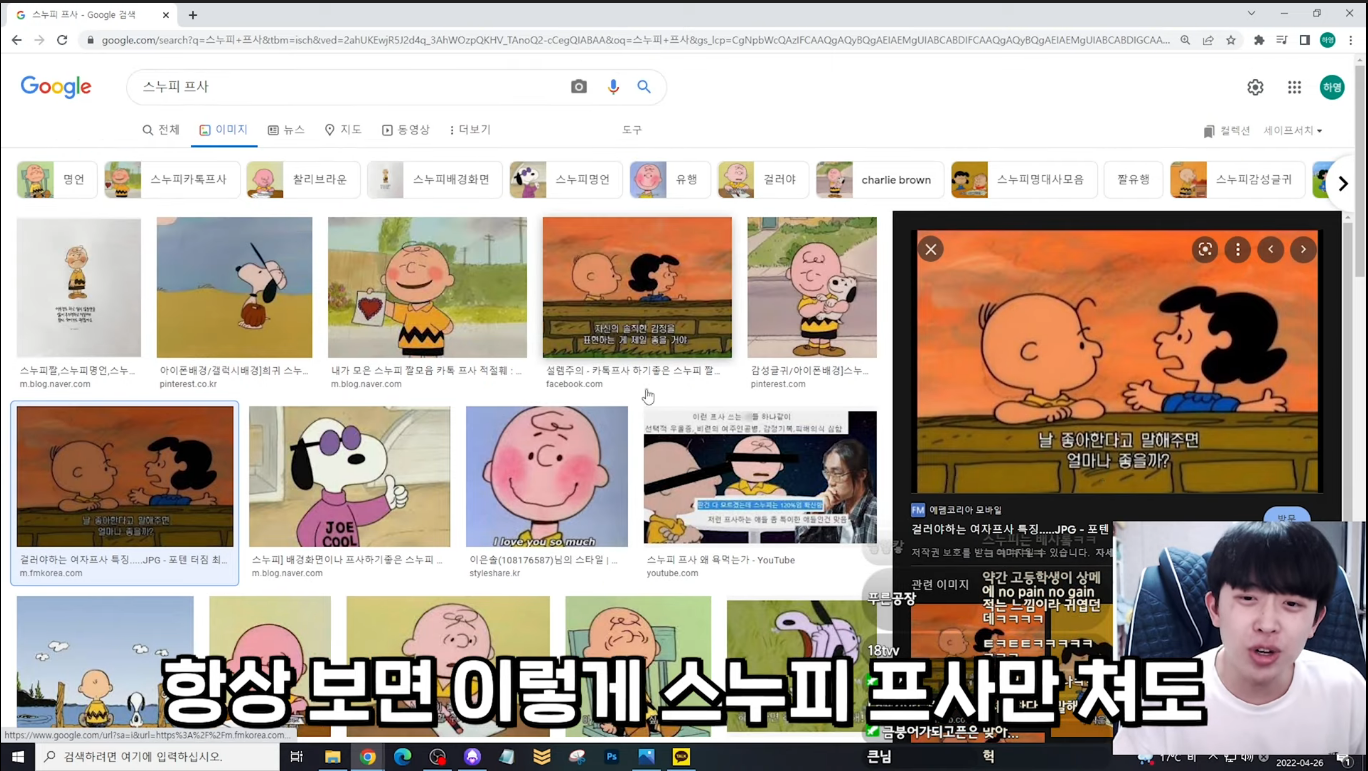Screen dimensions: 1368x771
Task: Select the 걸려야 filter chip
Action: [x=763, y=180]
